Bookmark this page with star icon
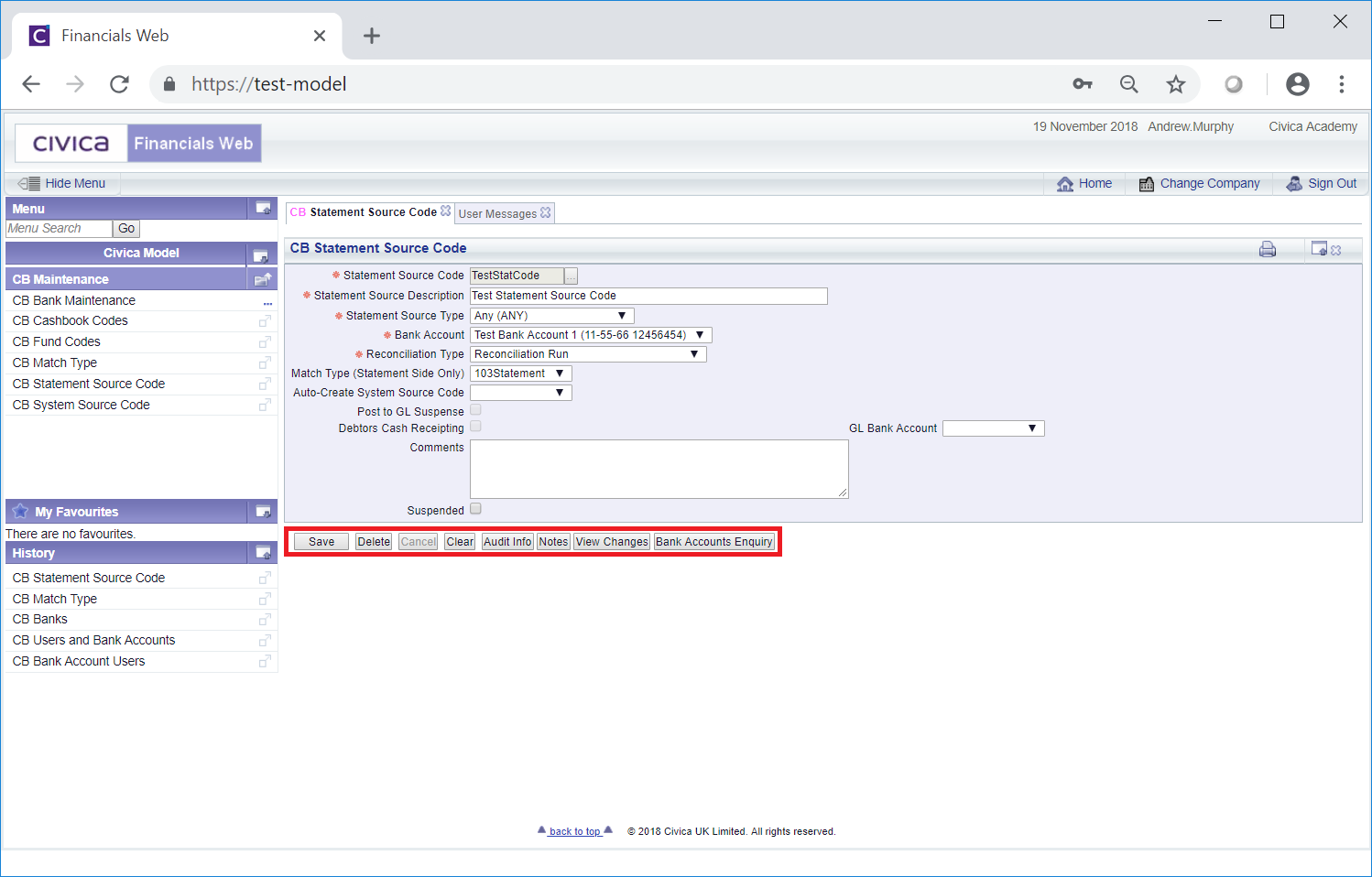1372x877 pixels. (x=1176, y=84)
